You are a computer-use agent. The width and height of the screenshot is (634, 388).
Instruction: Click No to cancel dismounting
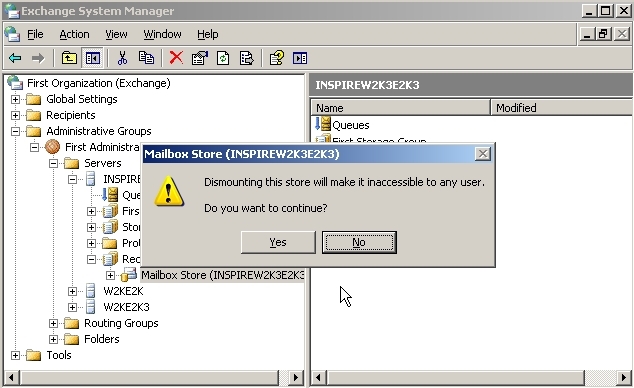tap(359, 242)
